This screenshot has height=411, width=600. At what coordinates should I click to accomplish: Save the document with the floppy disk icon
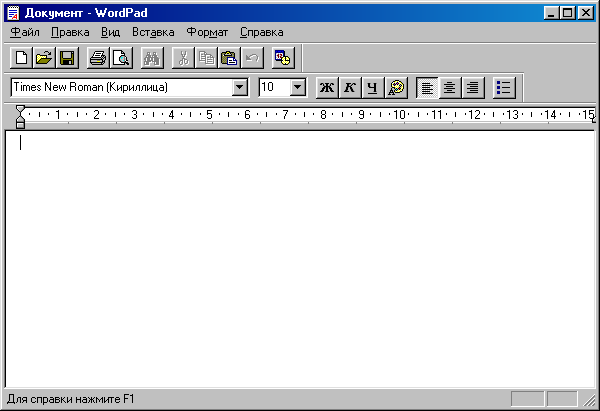click(67, 58)
